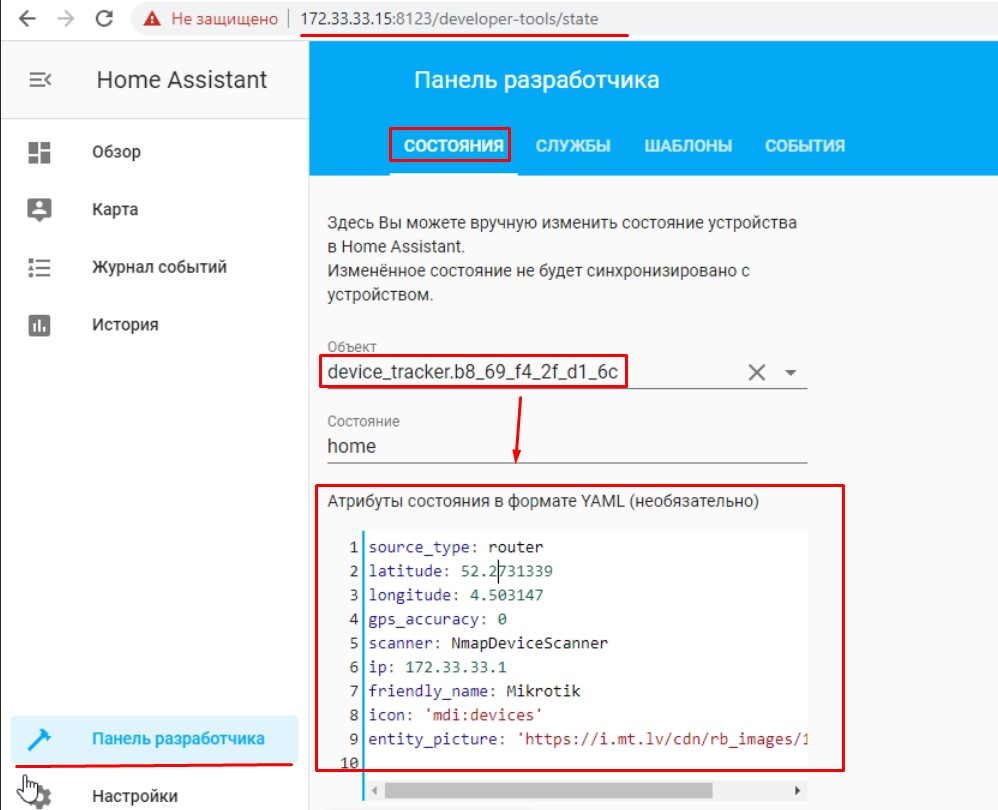Switch to the ШАБЛОНЫ tab
Screen dimensions: 998x810
(x=688, y=146)
